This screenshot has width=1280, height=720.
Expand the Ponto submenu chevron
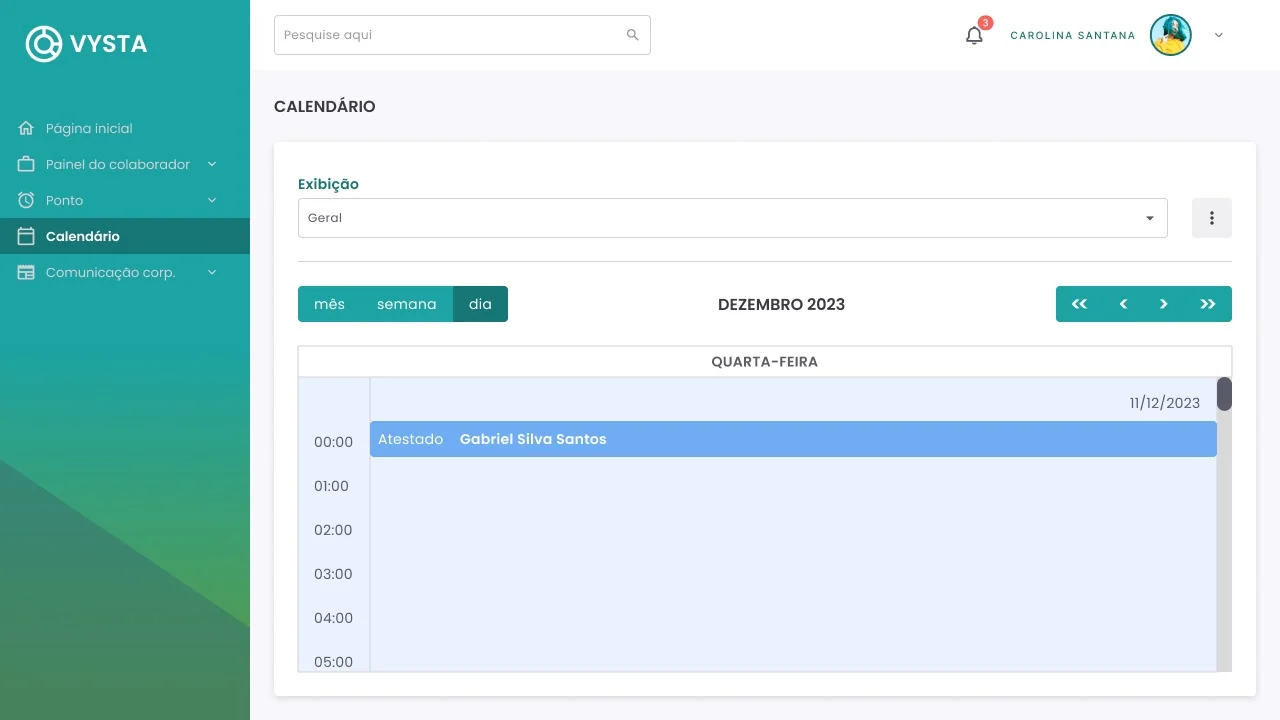pos(212,200)
